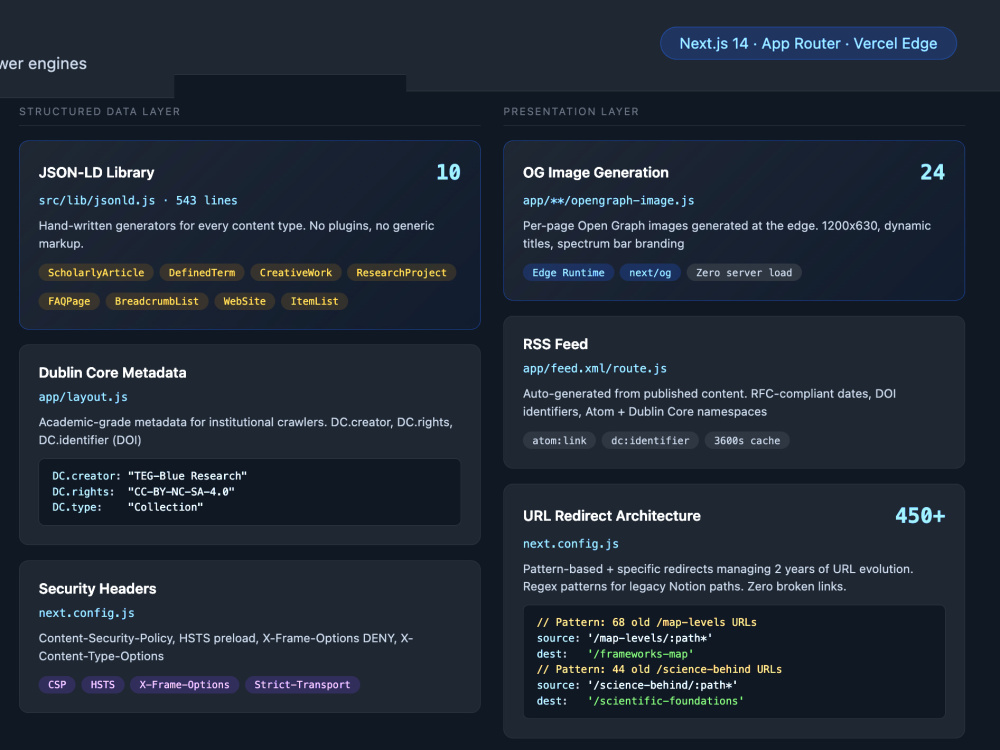Viewport: 1000px width, 750px height.
Task: Click the 450+ redirect count
Action: pyautogui.click(x=920, y=515)
